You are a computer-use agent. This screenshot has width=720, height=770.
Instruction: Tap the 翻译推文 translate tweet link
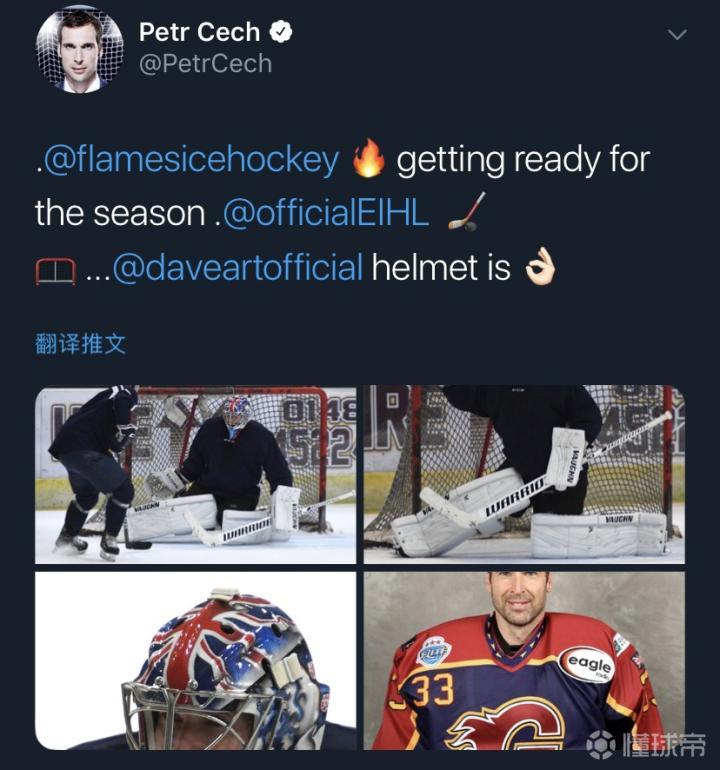click(x=80, y=344)
